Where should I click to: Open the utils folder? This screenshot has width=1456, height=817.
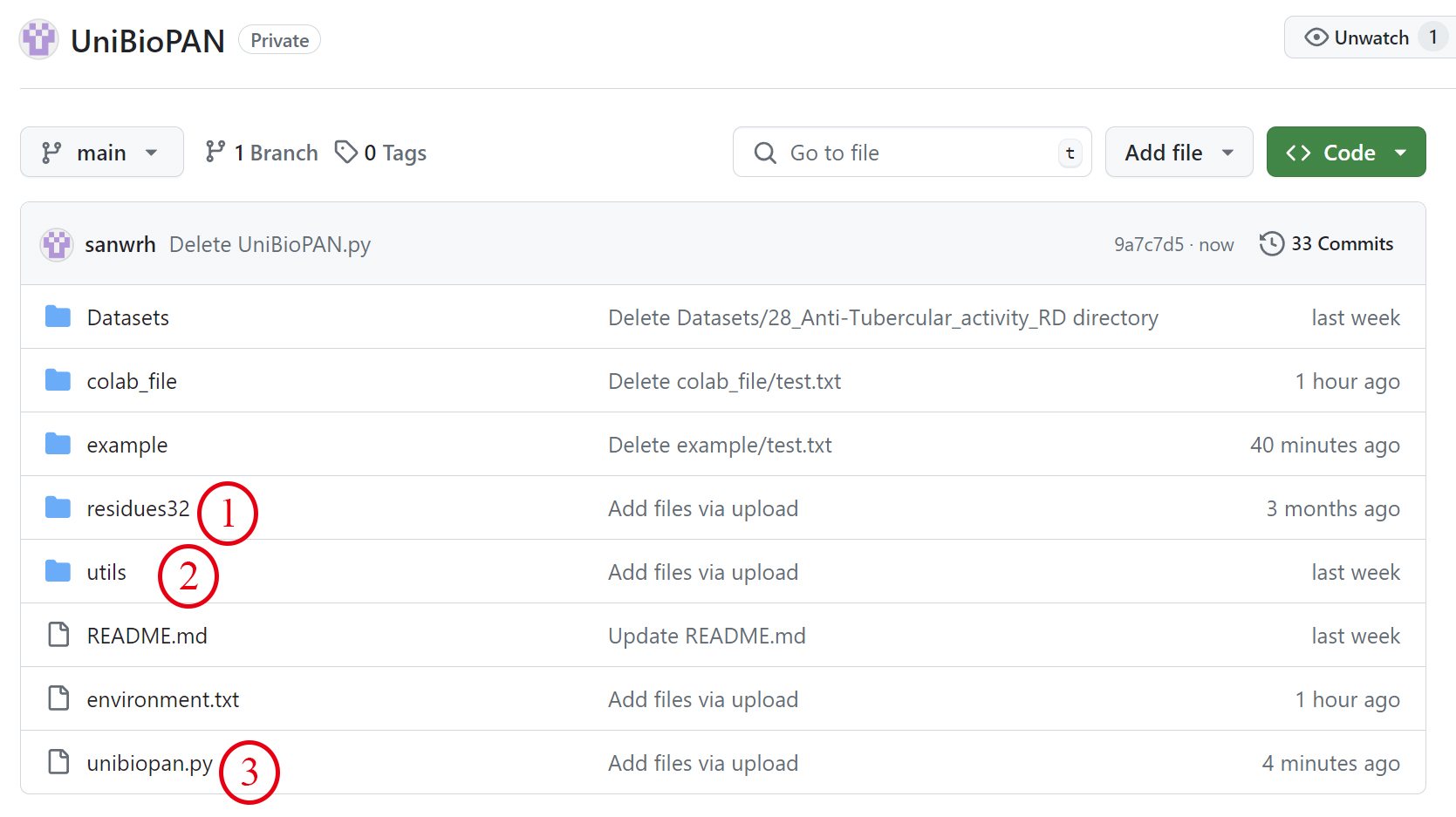coord(106,573)
